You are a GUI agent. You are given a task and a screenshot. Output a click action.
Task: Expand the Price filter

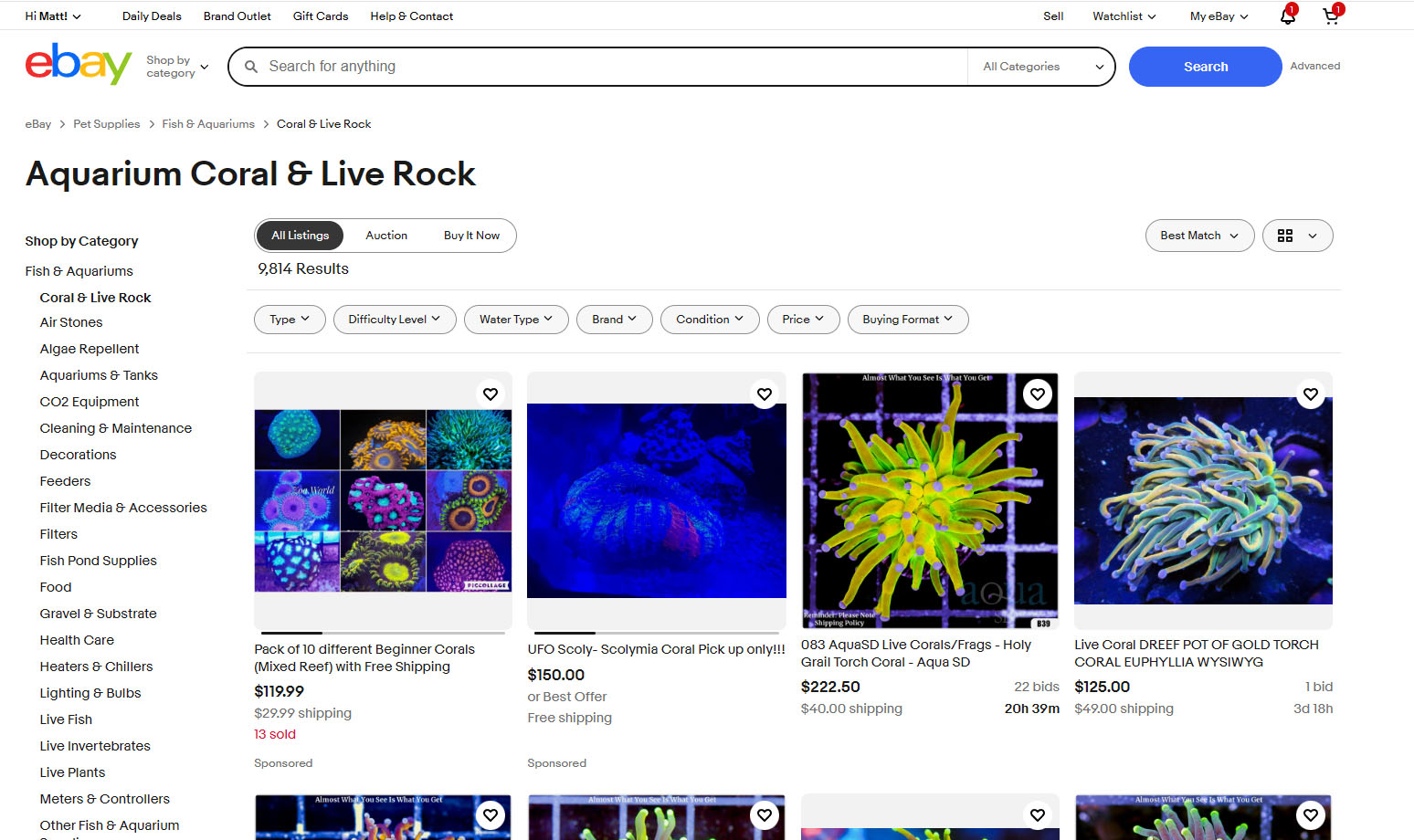coord(803,320)
